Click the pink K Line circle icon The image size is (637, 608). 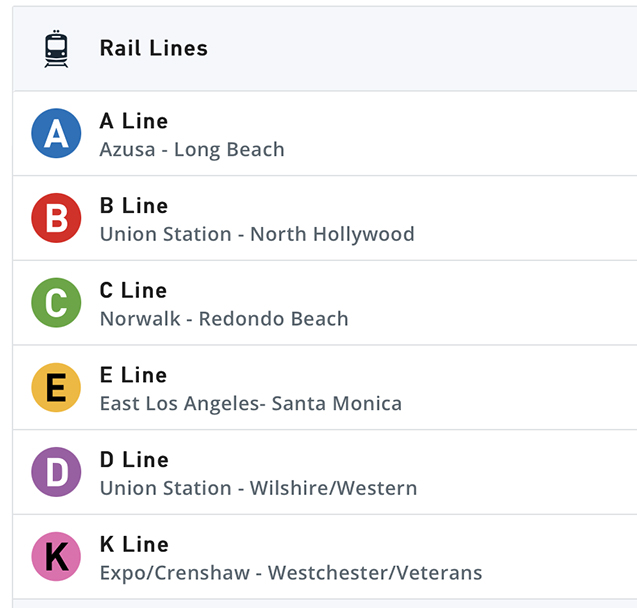click(56, 557)
